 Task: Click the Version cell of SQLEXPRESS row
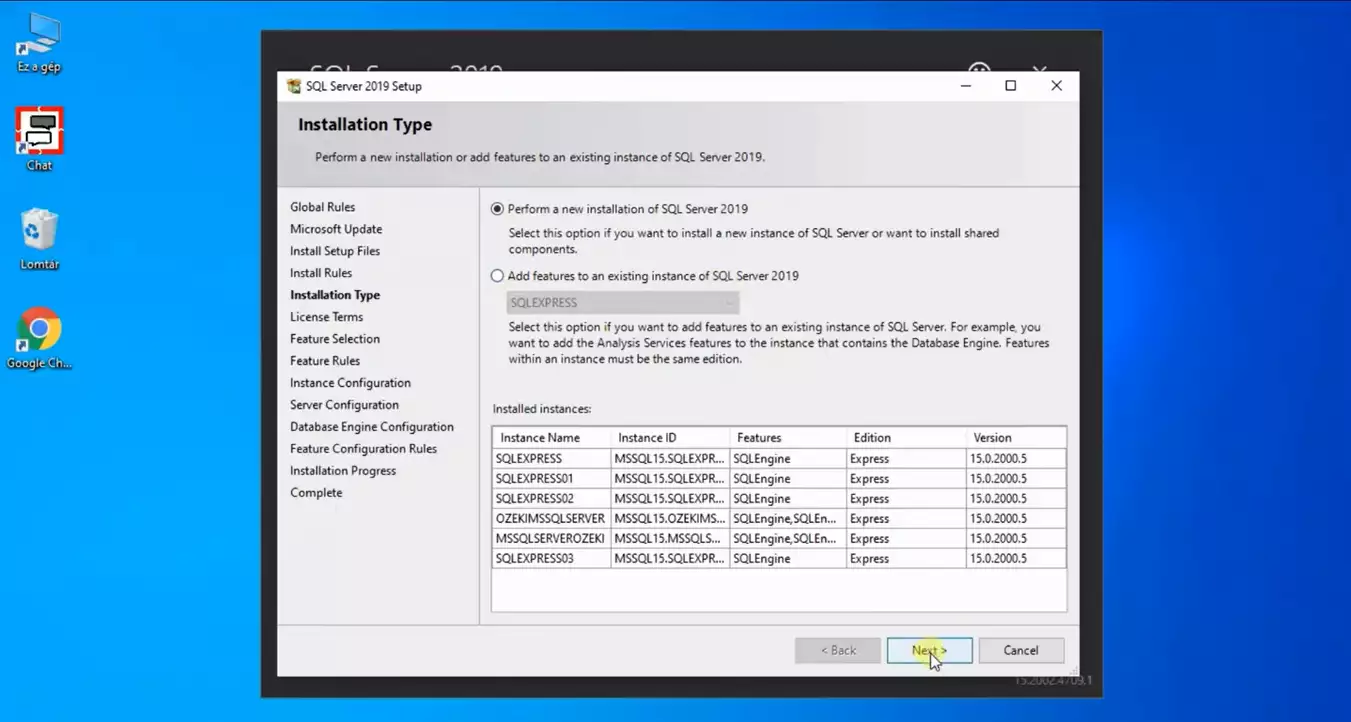point(1016,459)
